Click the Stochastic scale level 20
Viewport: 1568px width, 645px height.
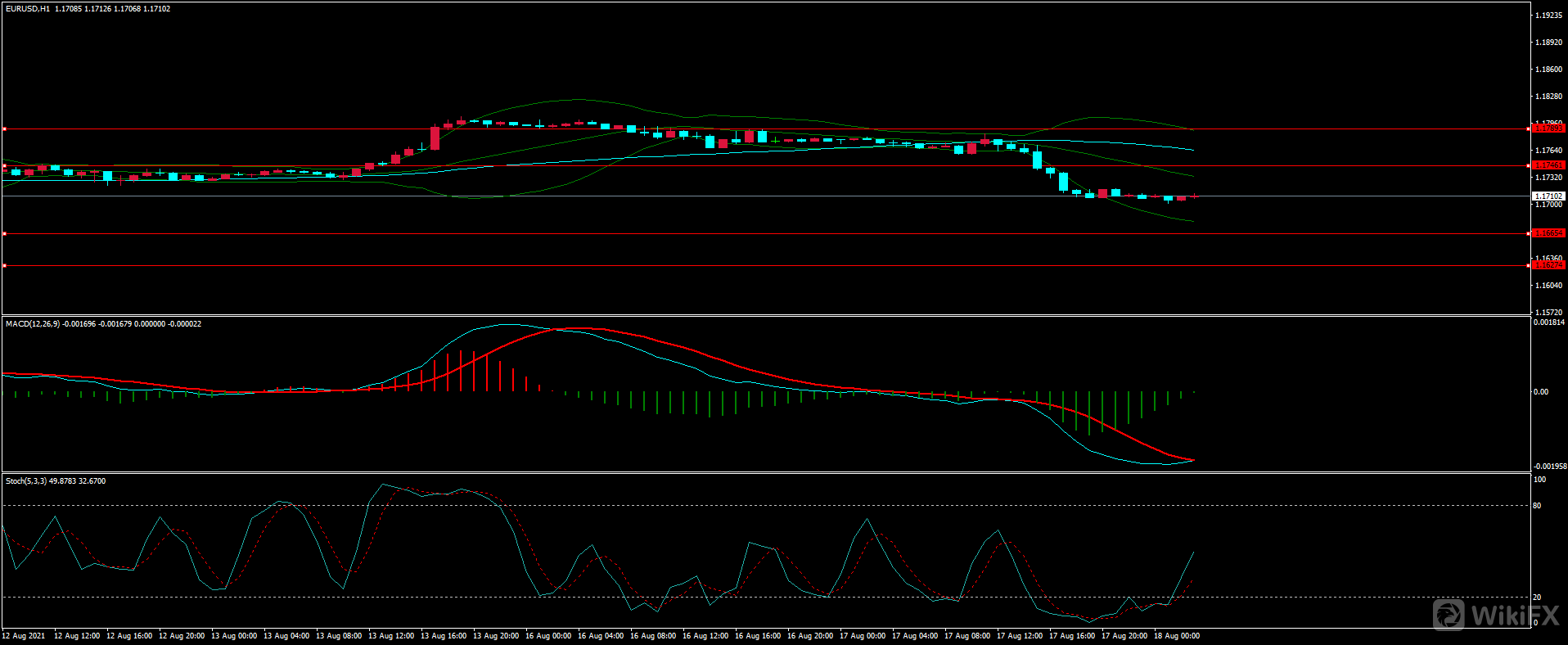tap(1537, 598)
